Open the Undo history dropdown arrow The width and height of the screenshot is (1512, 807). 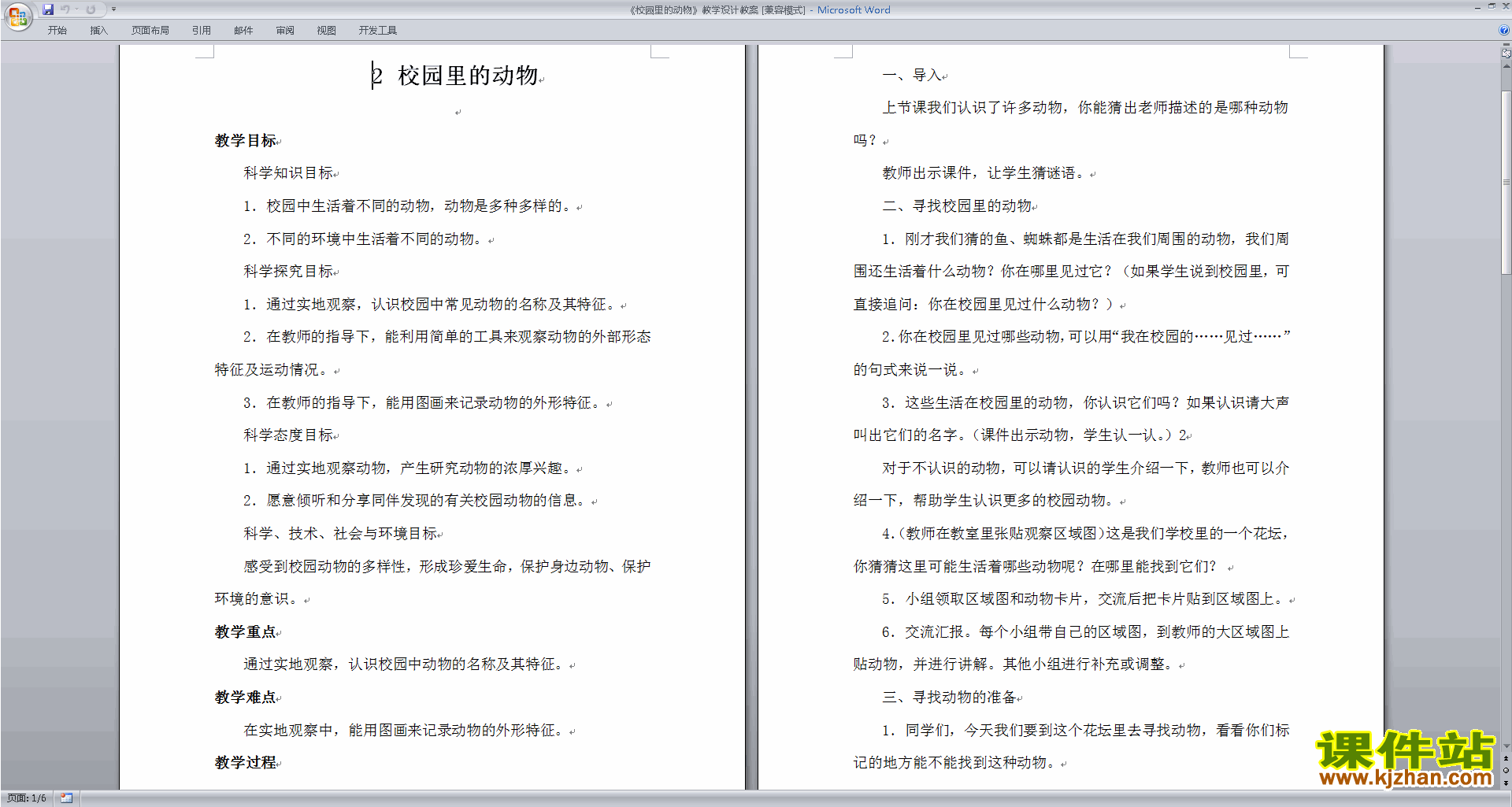[76, 9]
